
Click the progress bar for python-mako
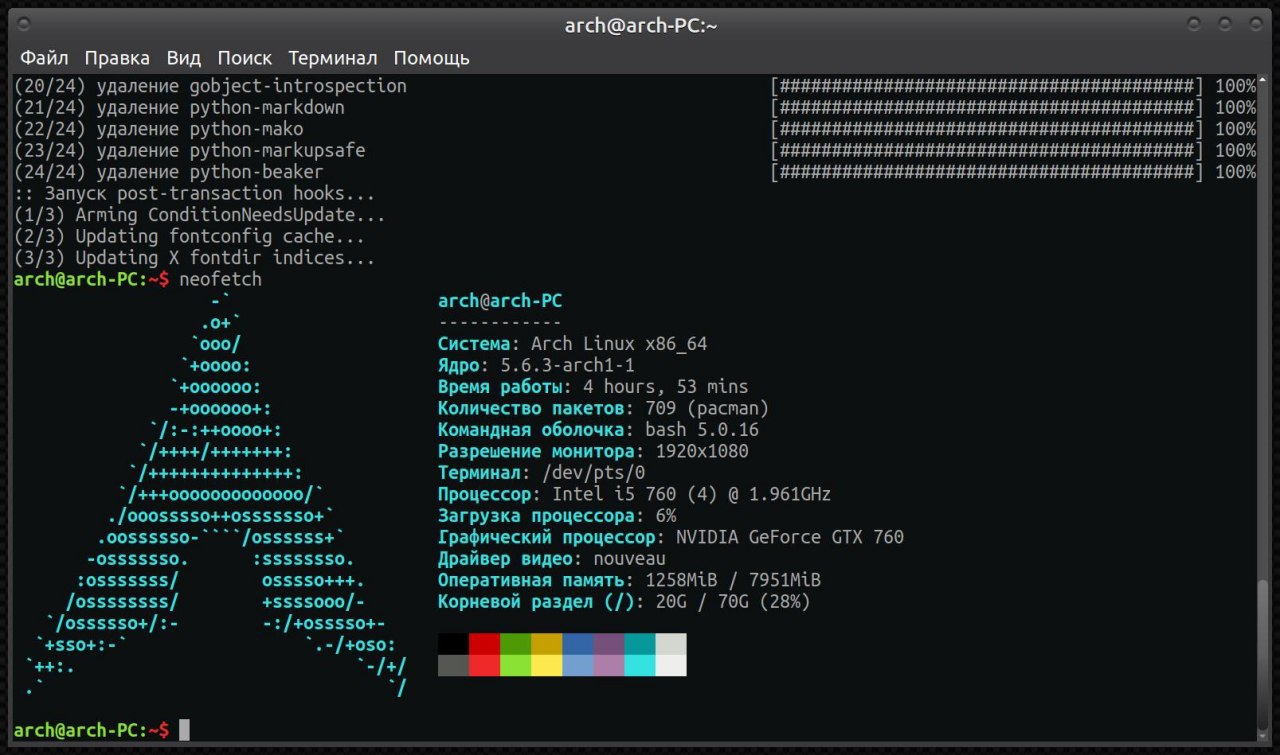tap(987, 130)
